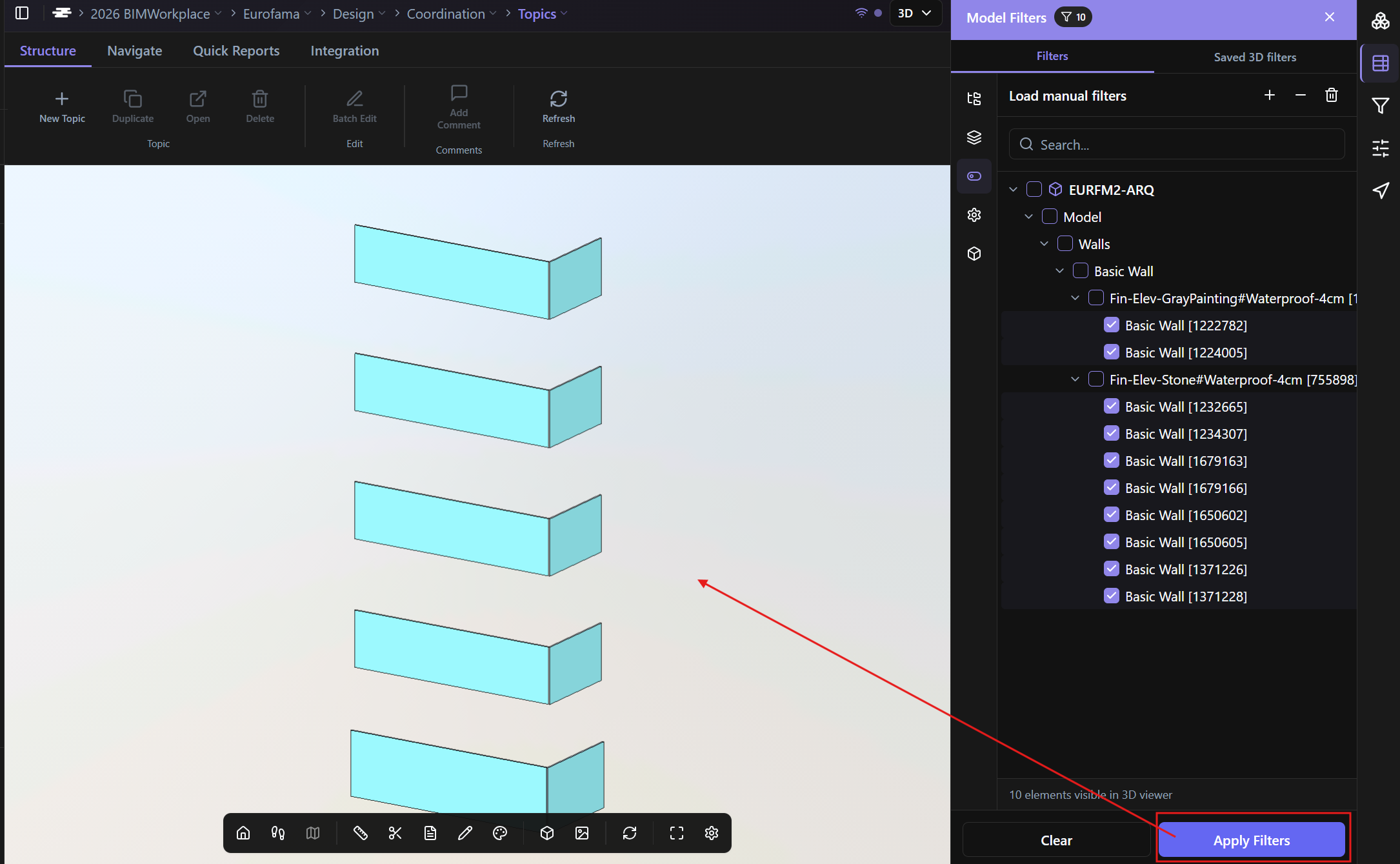The height and width of the screenshot is (864, 1400).
Task: Toggle the sidebar panel icon
Action: coord(22,13)
